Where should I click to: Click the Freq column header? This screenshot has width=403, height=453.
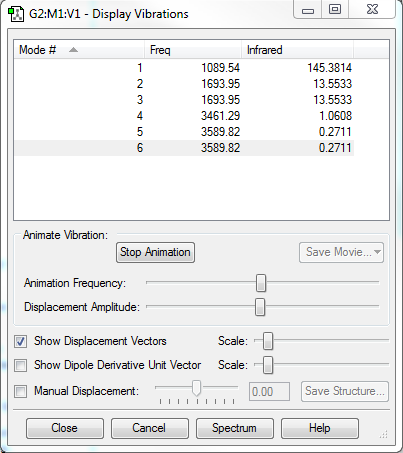[x=193, y=50]
